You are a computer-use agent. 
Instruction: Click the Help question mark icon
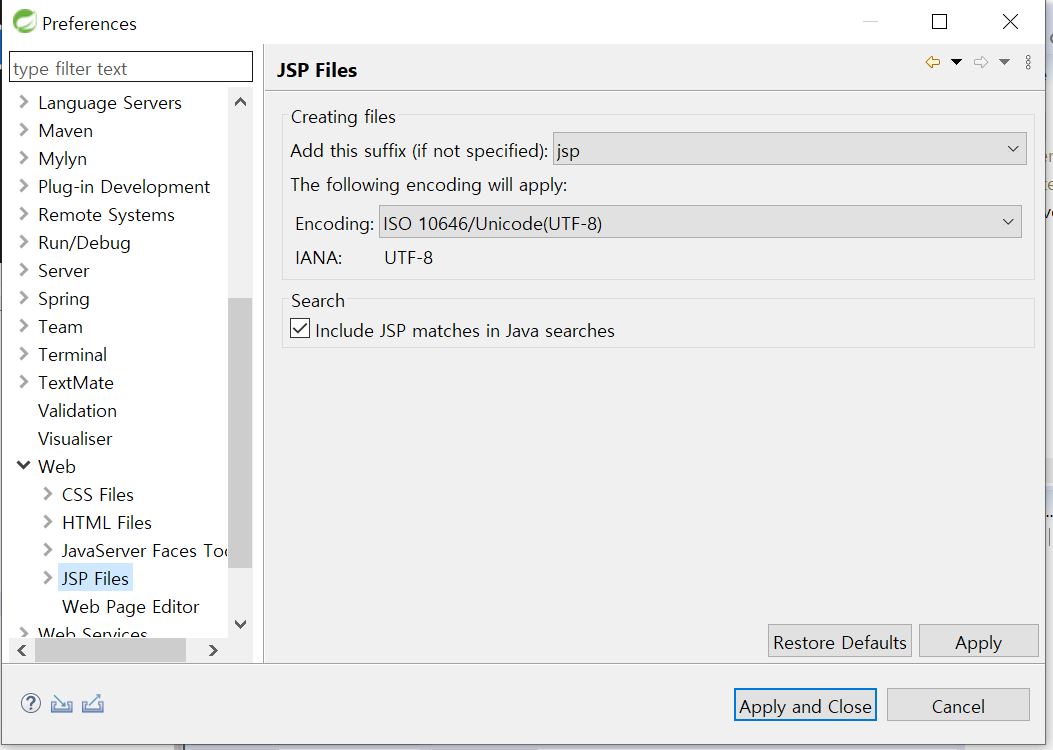point(31,703)
